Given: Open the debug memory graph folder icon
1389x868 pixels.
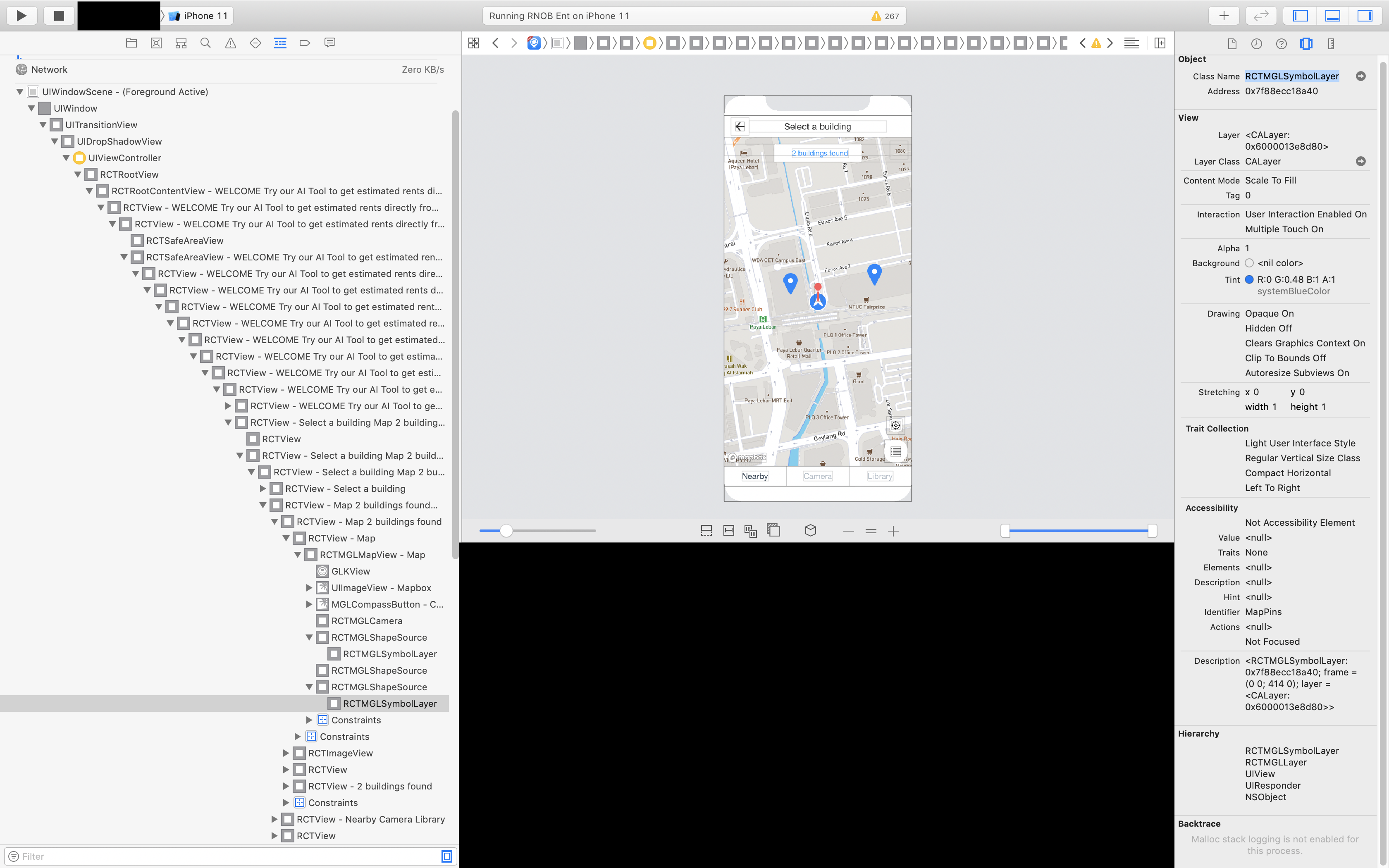Looking at the screenshot, I should click(131, 43).
